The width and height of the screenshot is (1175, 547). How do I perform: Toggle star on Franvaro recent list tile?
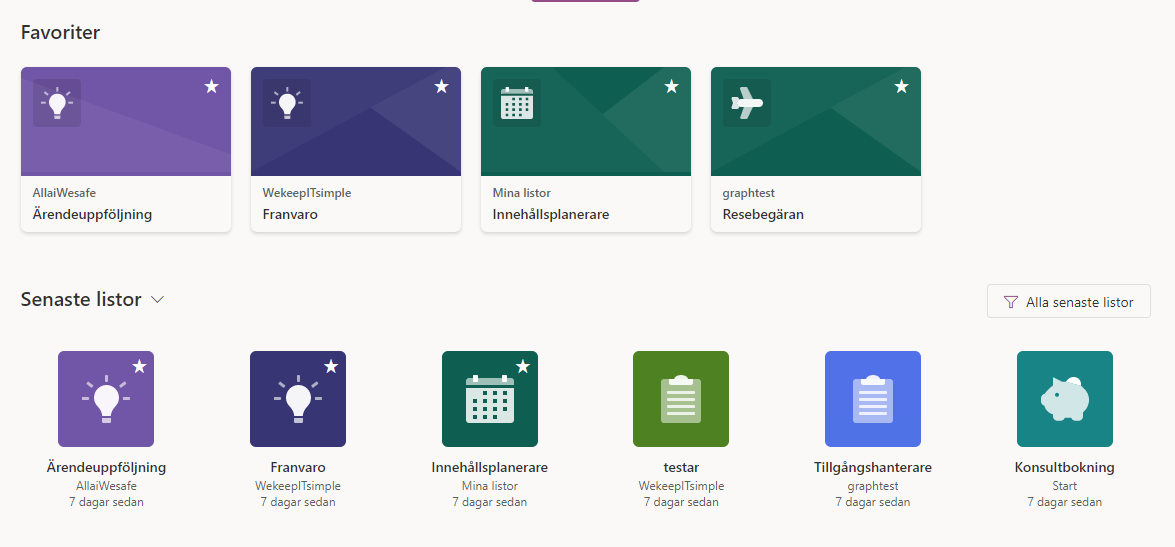(x=331, y=366)
